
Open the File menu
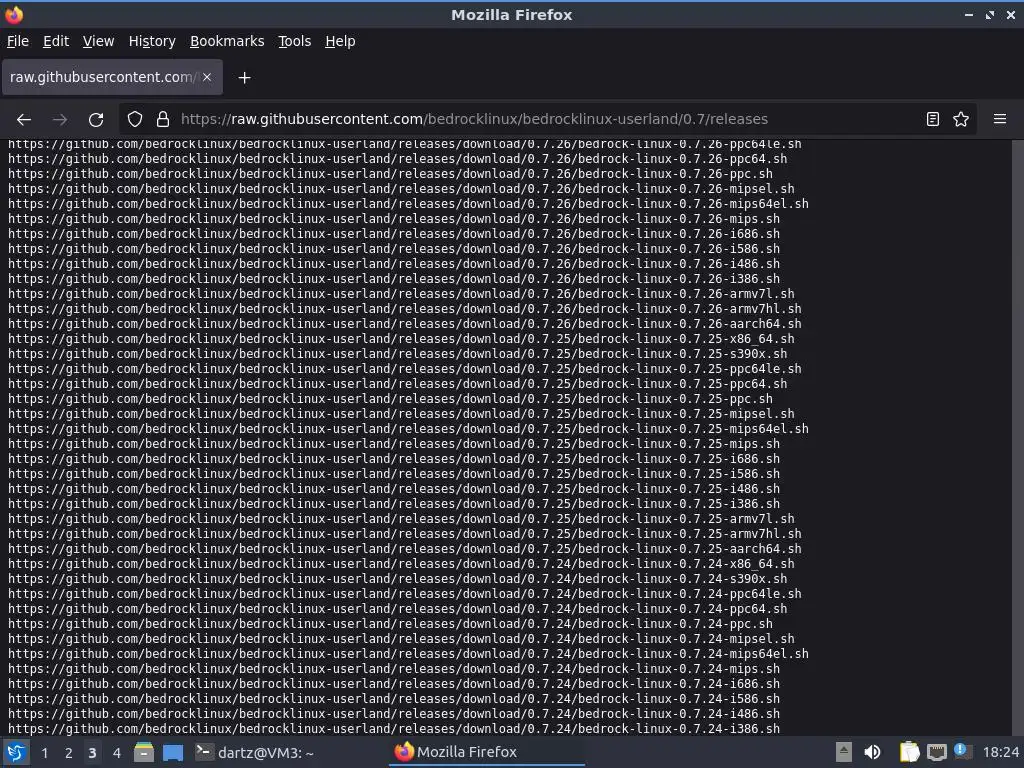[18, 41]
